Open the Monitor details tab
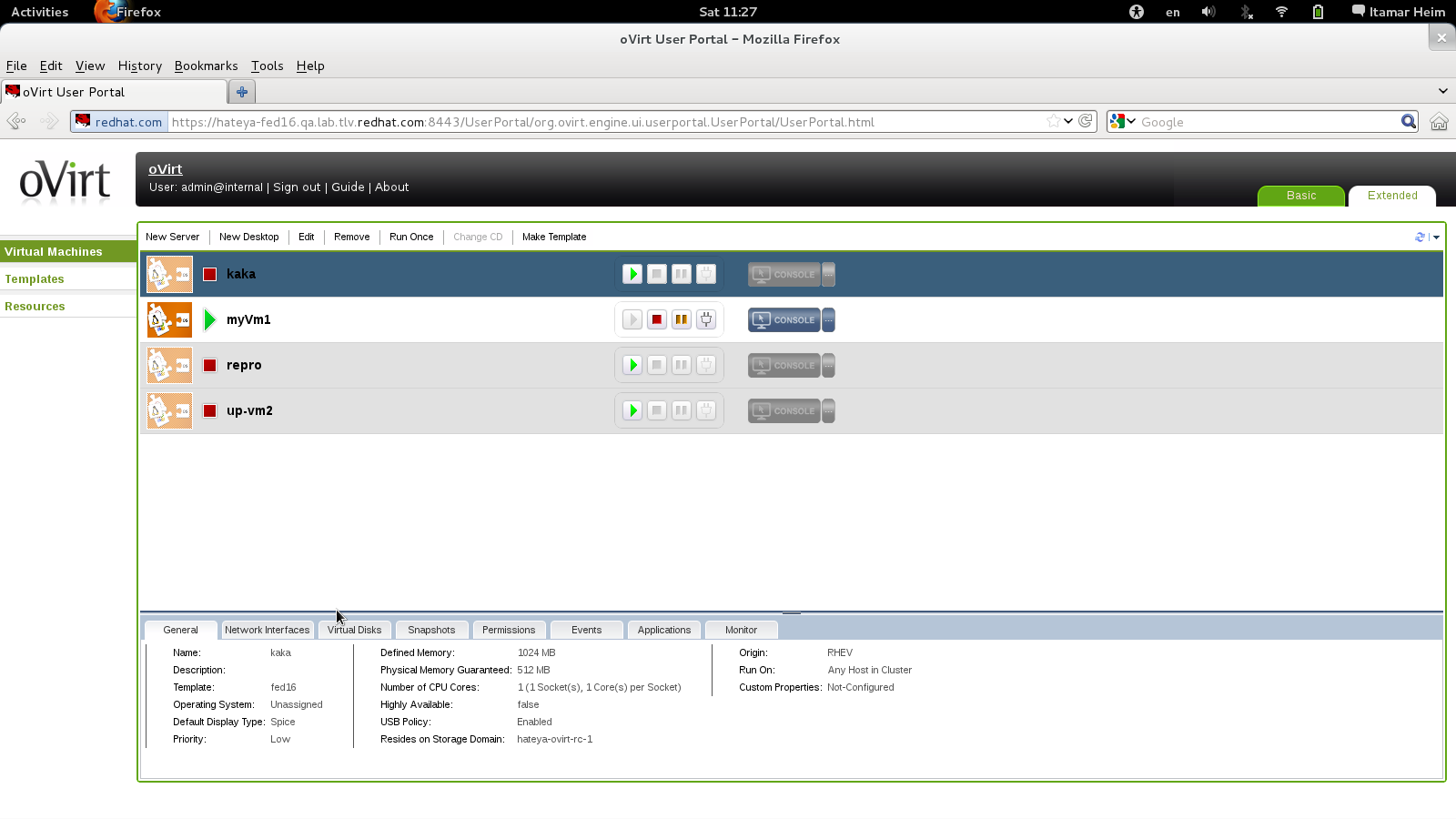Image resolution: width=1456 pixels, height=819 pixels. coord(742,630)
